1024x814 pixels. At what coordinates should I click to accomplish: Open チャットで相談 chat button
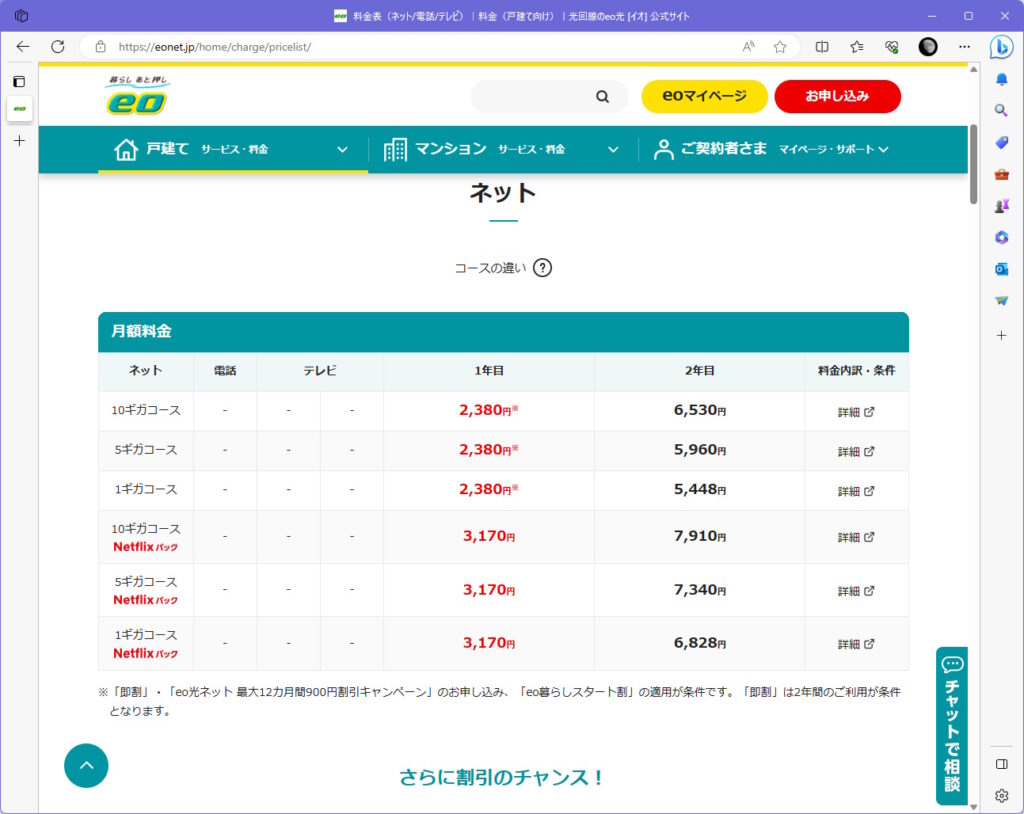(952, 726)
